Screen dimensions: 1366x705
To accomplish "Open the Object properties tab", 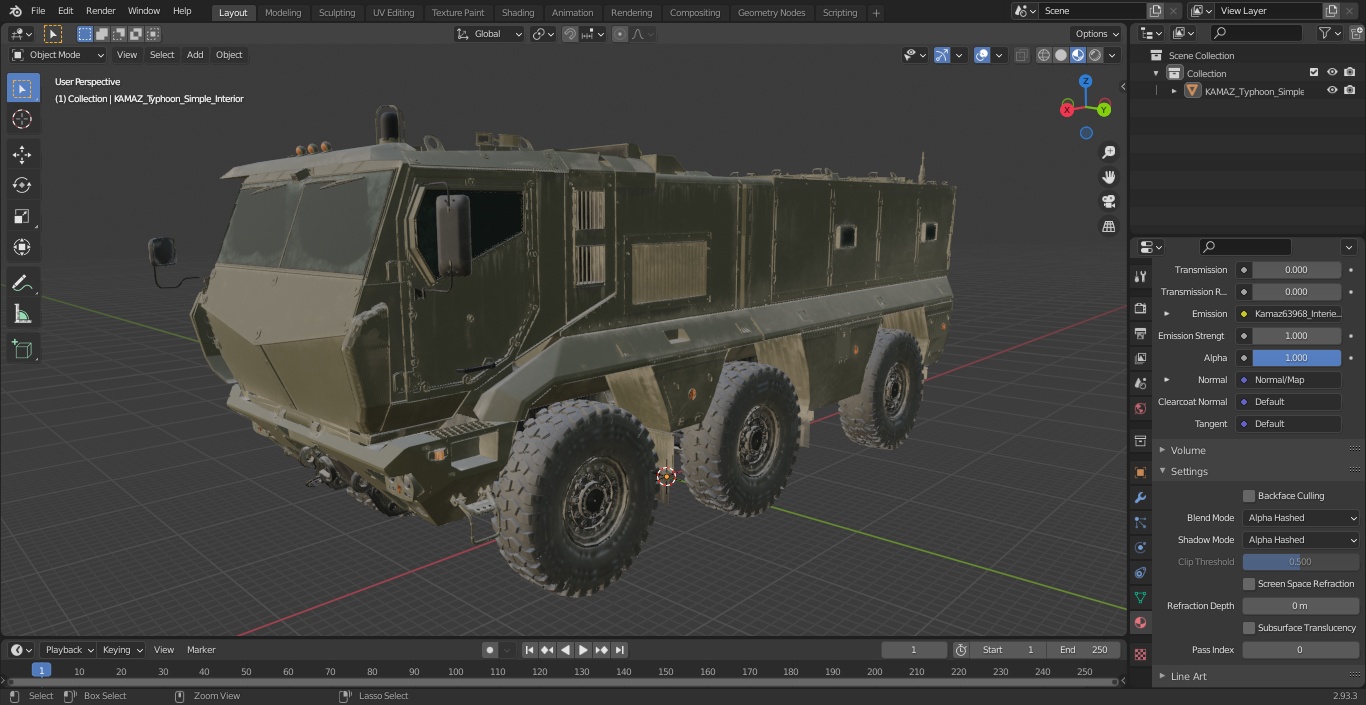I will click(x=1140, y=472).
